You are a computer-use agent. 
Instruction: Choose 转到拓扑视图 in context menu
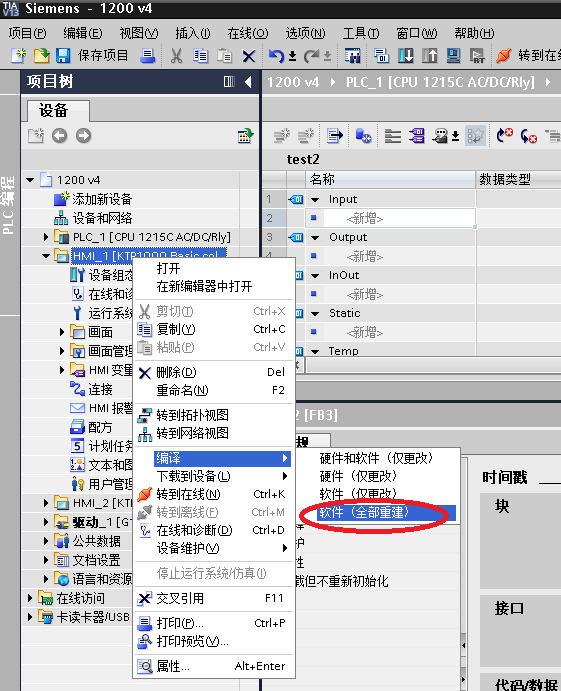pos(212,415)
